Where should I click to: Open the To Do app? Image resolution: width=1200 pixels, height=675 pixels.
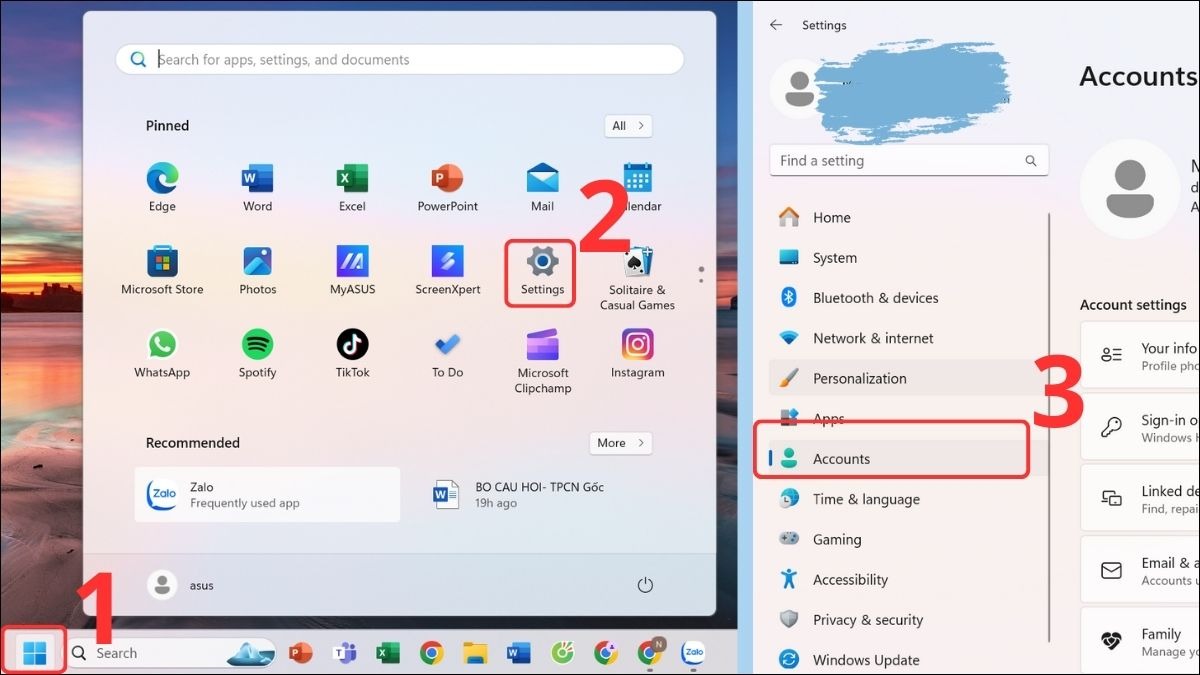(447, 353)
